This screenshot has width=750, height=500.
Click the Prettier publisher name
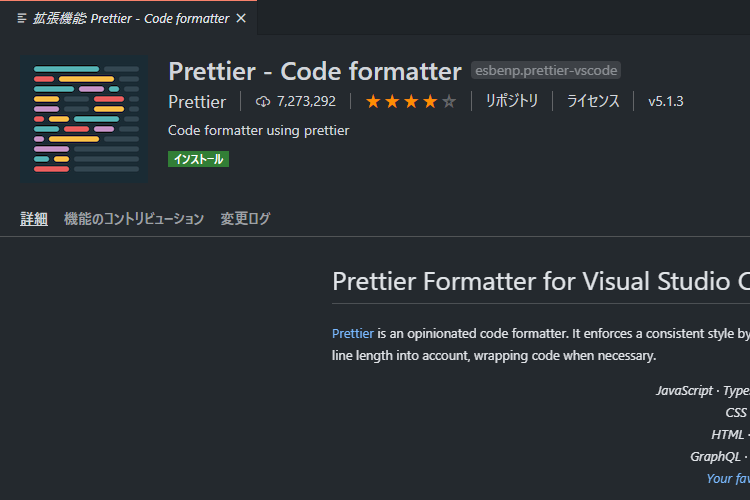pos(197,101)
